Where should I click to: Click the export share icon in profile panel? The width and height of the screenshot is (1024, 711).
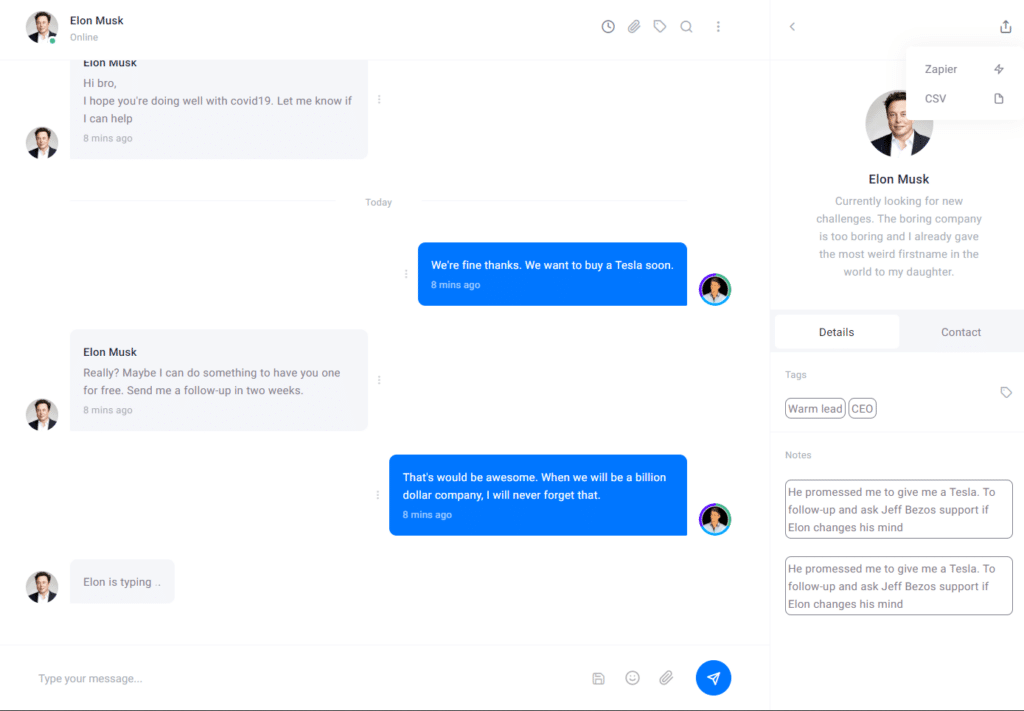point(1005,27)
